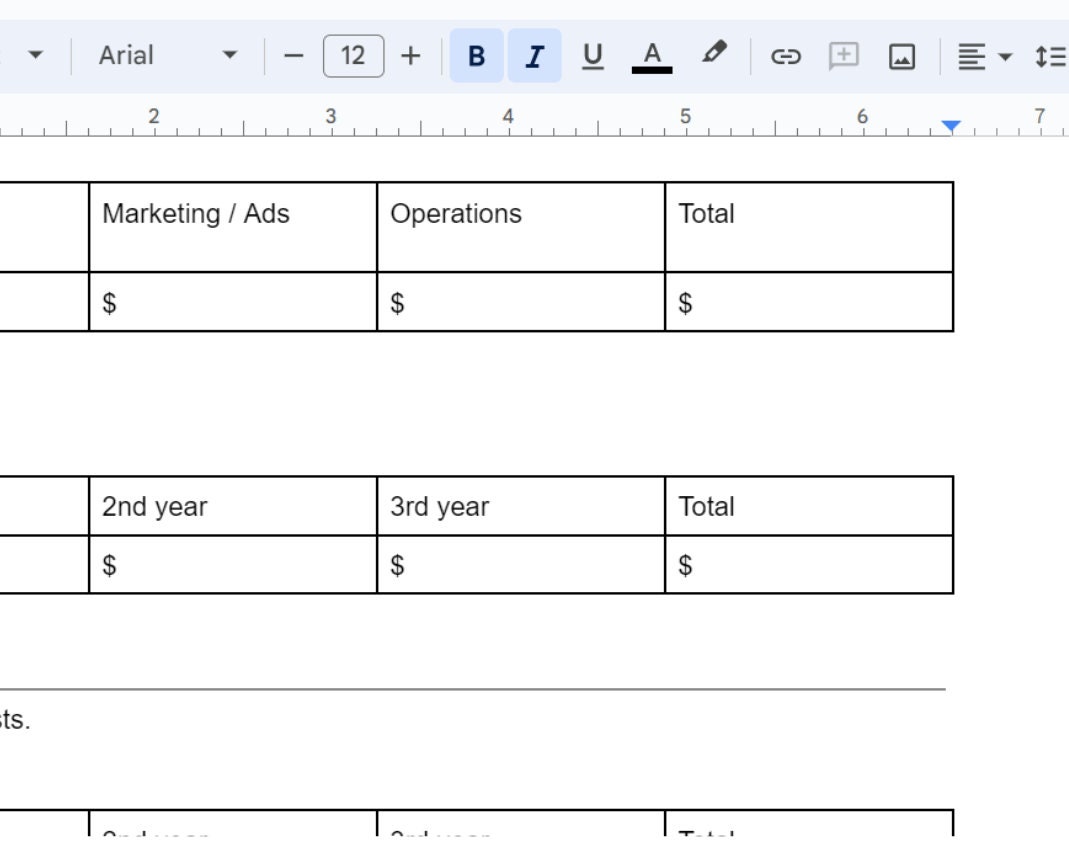Insert a link using the toolbar

pyautogui.click(x=786, y=56)
